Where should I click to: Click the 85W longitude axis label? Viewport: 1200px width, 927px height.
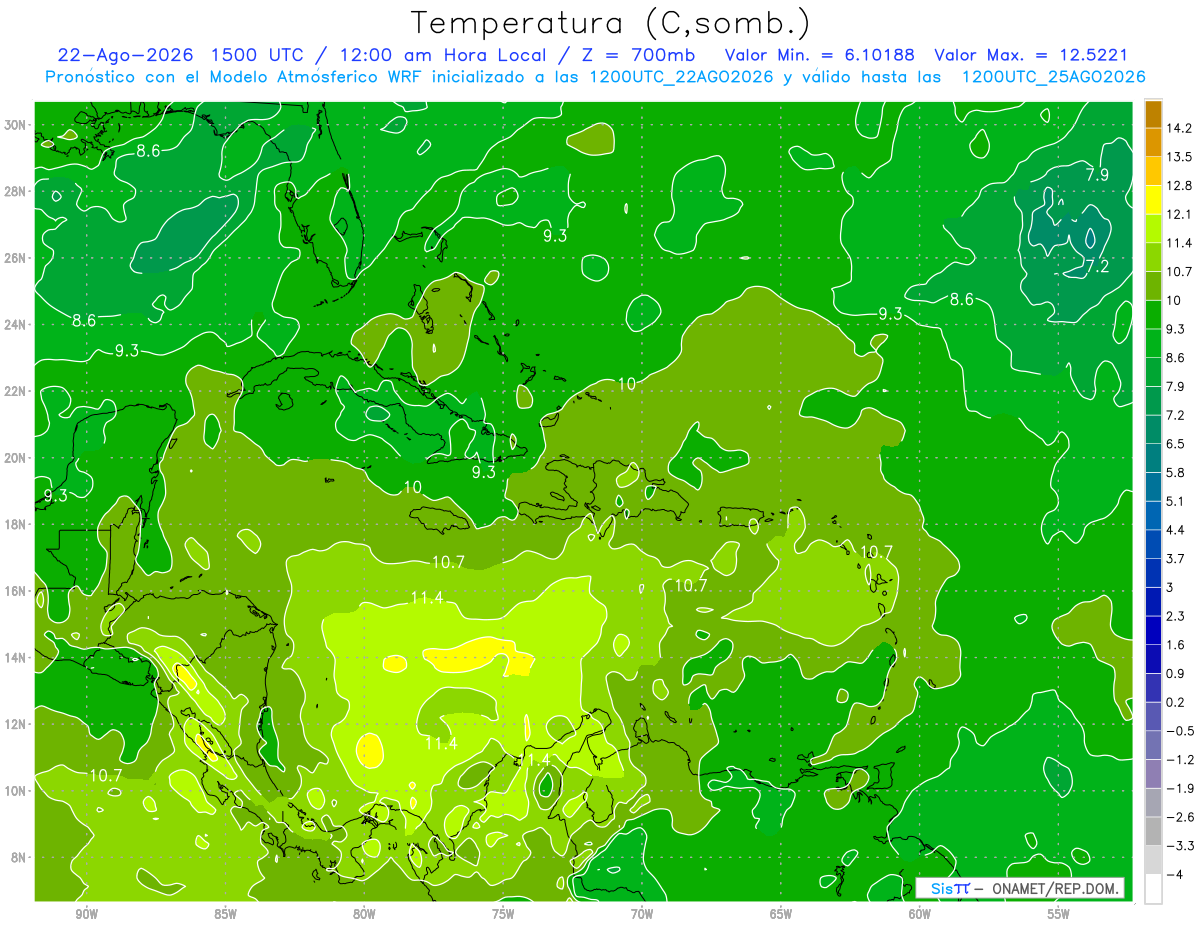225,914
